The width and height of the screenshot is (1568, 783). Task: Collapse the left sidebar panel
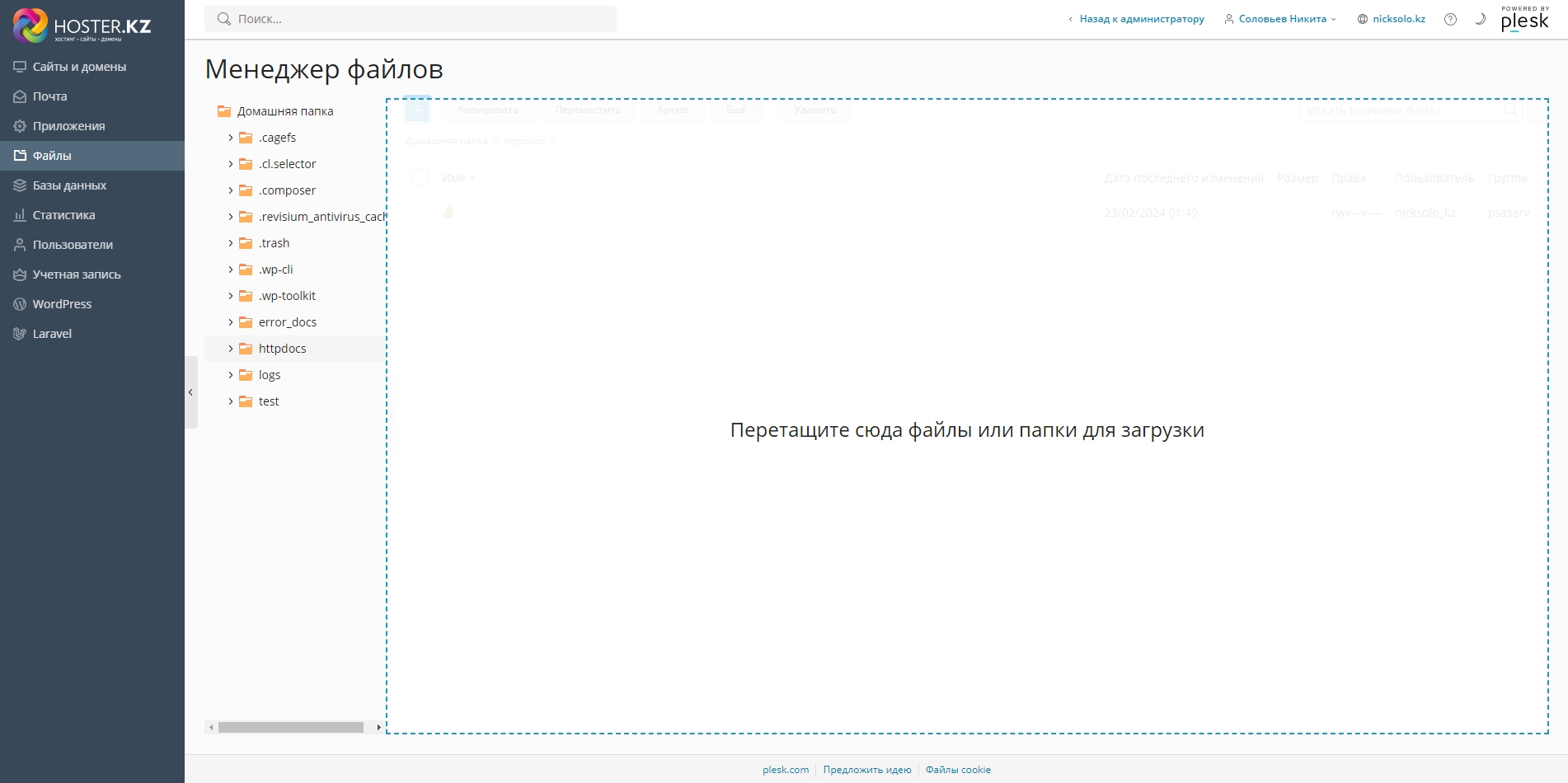pyautogui.click(x=190, y=392)
